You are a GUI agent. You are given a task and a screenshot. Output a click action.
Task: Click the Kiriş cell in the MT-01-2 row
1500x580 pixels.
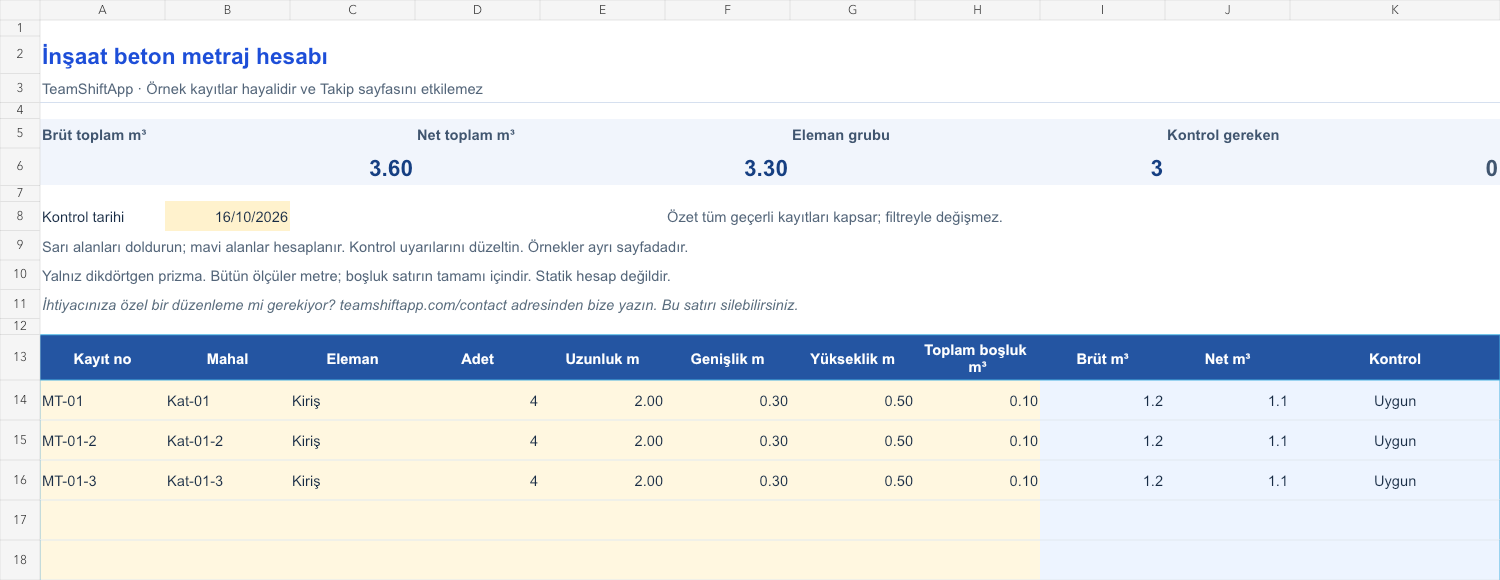point(352,441)
